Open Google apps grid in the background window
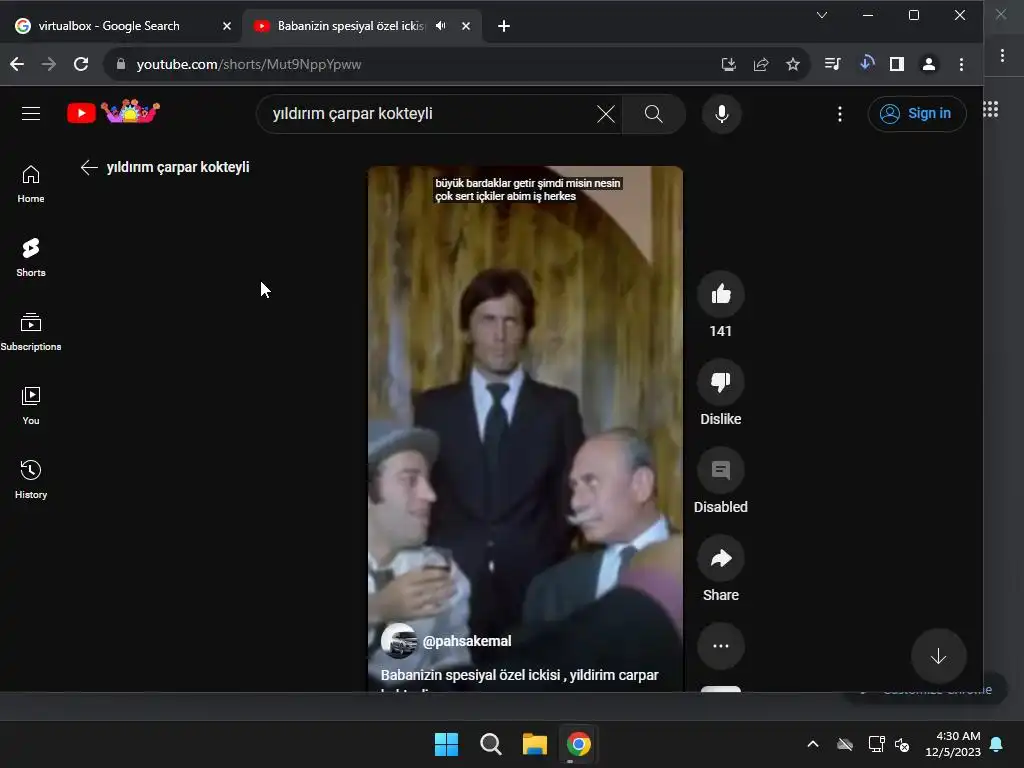1024x768 pixels. coord(991,110)
